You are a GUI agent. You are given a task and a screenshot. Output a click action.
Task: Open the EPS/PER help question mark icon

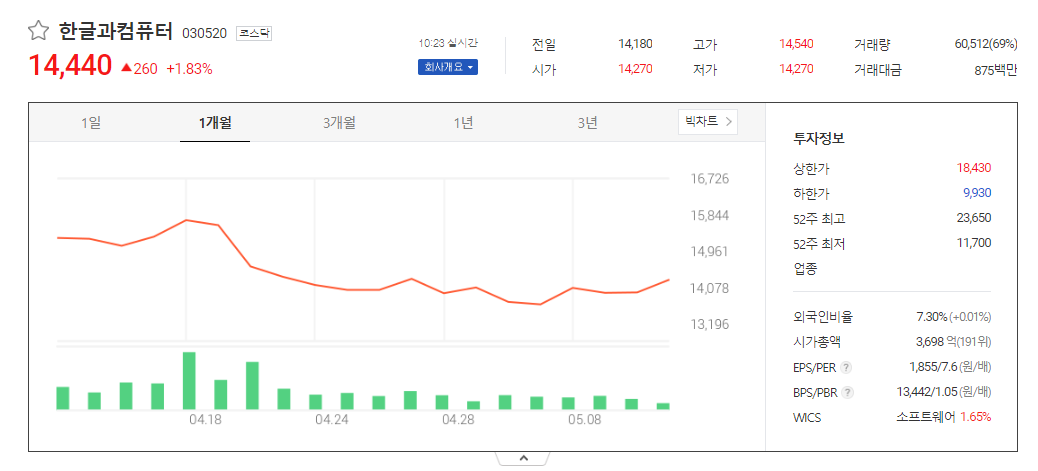pos(846,368)
